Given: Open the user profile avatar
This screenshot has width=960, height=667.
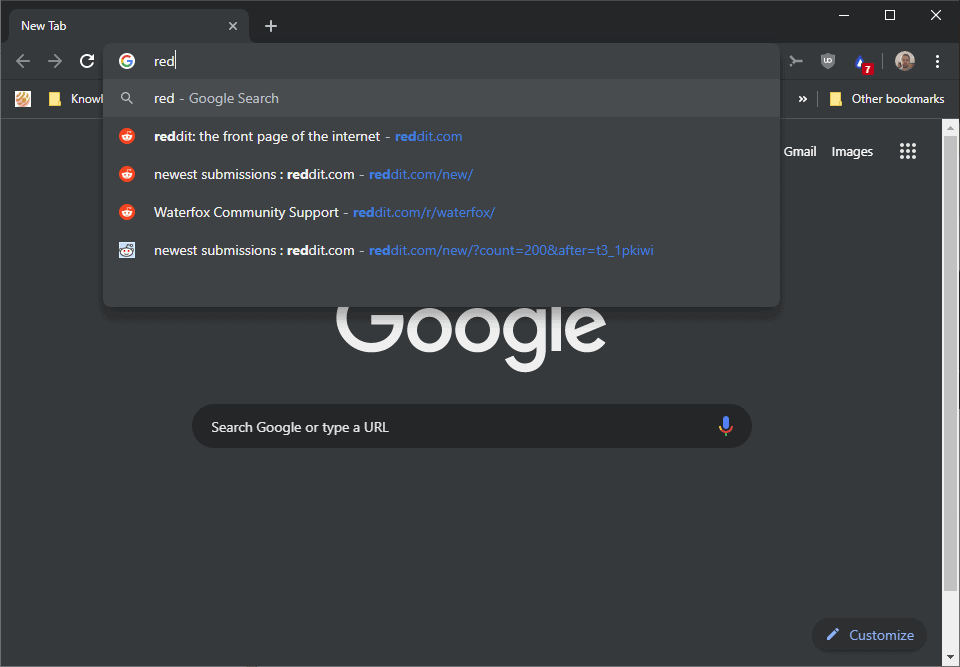Looking at the screenshot, I should tap(904, 61).
